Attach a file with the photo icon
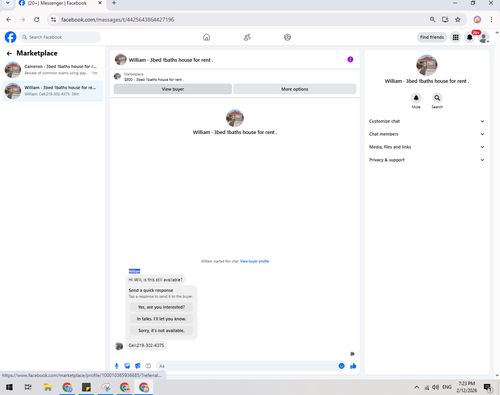 [x=127, y=366]
